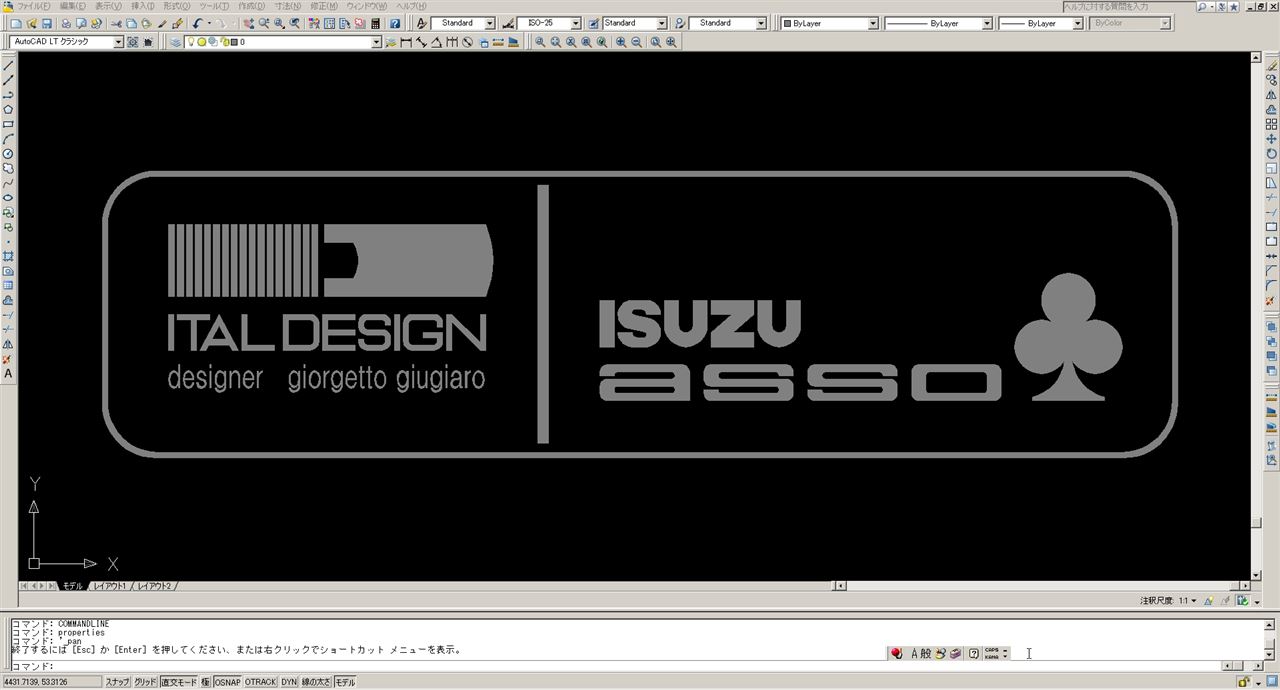Click the Dimension Style icon before ISO-25
Screen dimensions: 1280x690
(508, 23)
